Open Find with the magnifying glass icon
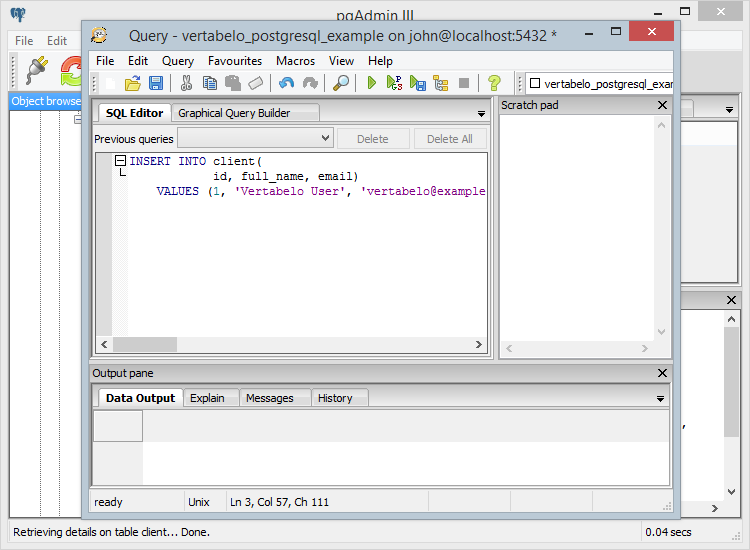Image resolution: width=750 pixels, height=550 pixels. (x=341, y=83)
